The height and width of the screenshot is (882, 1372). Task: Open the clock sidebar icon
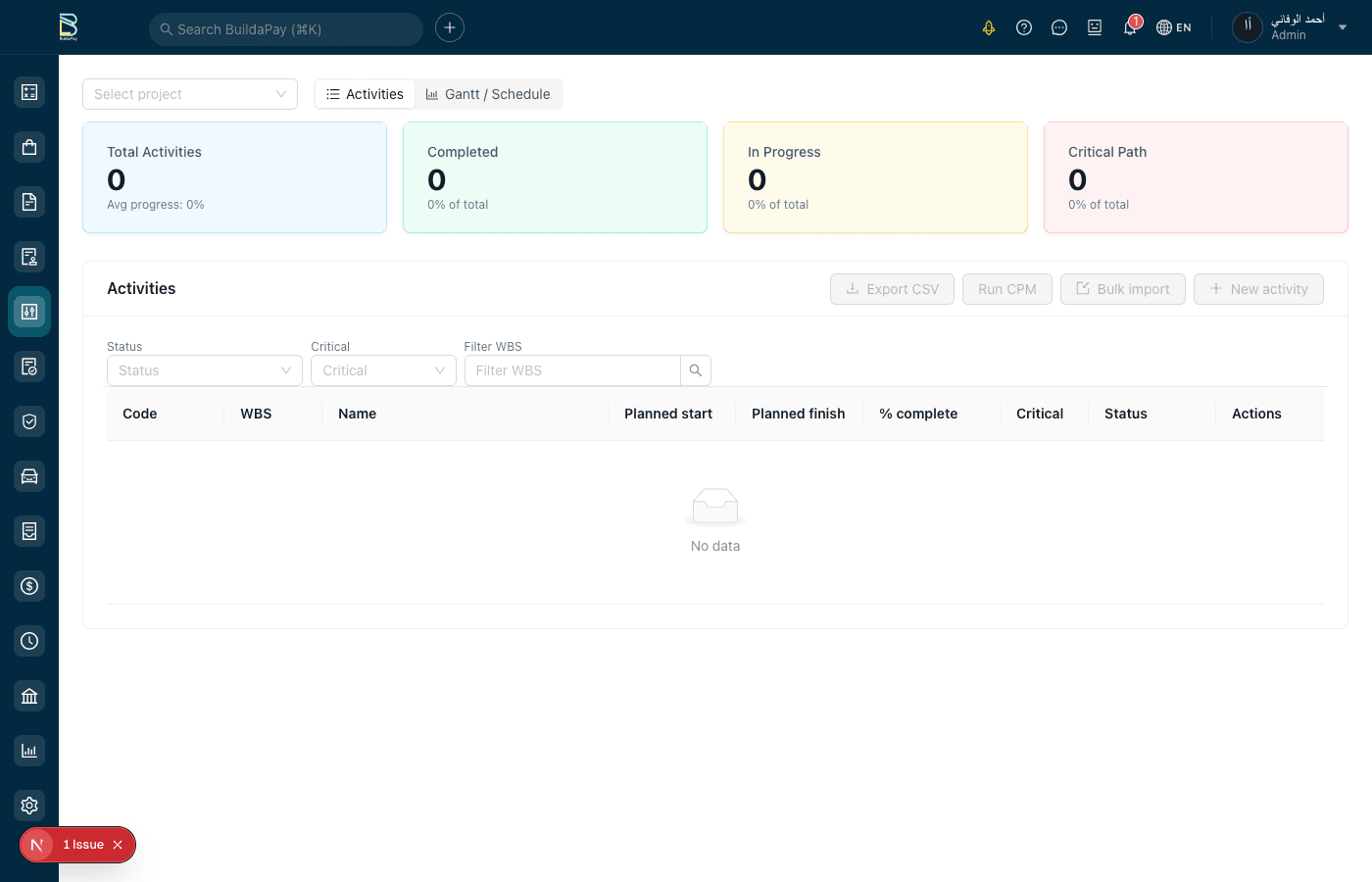tap(29, 641)
